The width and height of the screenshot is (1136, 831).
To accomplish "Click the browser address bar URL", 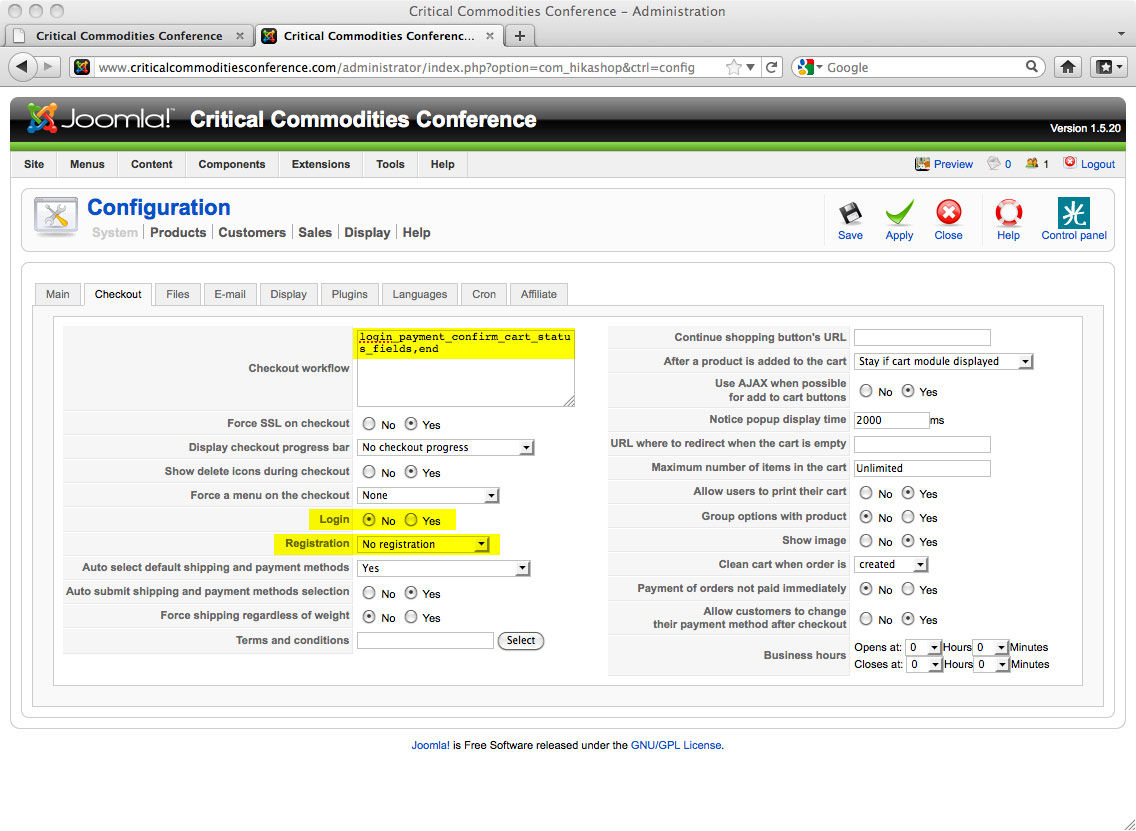I will point(396,67).
